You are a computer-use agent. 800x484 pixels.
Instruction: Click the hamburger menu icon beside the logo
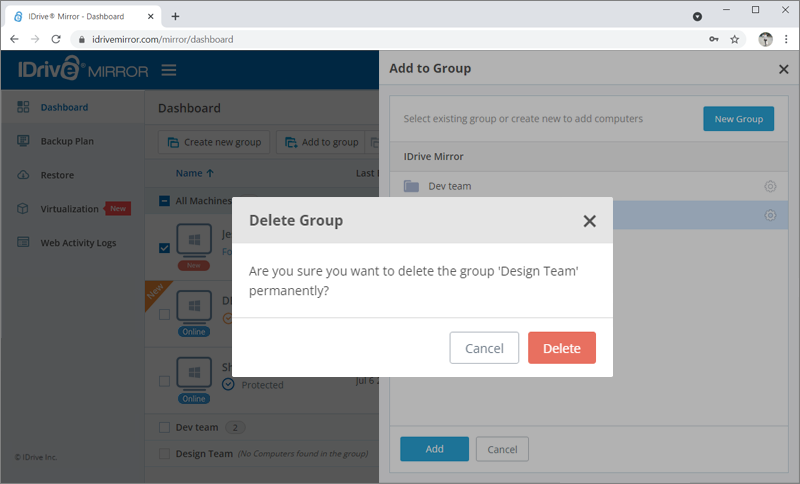[169, 70]
